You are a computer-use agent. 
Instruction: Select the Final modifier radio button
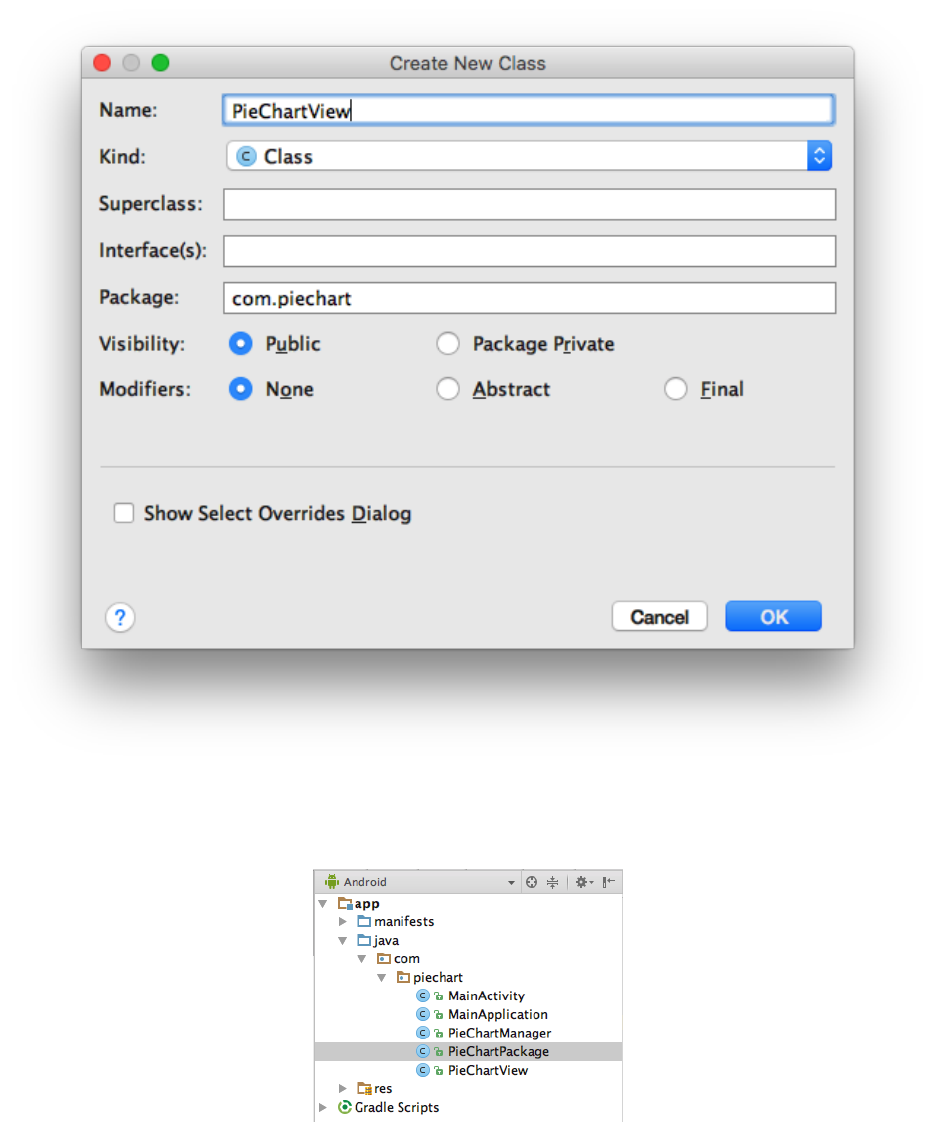tap(676, 389)
